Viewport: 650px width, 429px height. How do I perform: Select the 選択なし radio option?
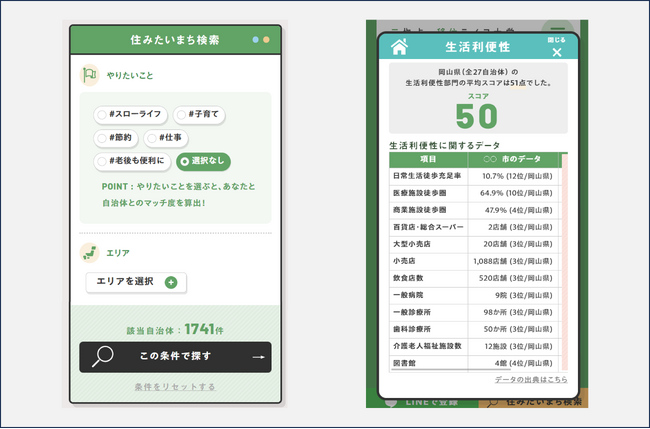tap(204, 161)
